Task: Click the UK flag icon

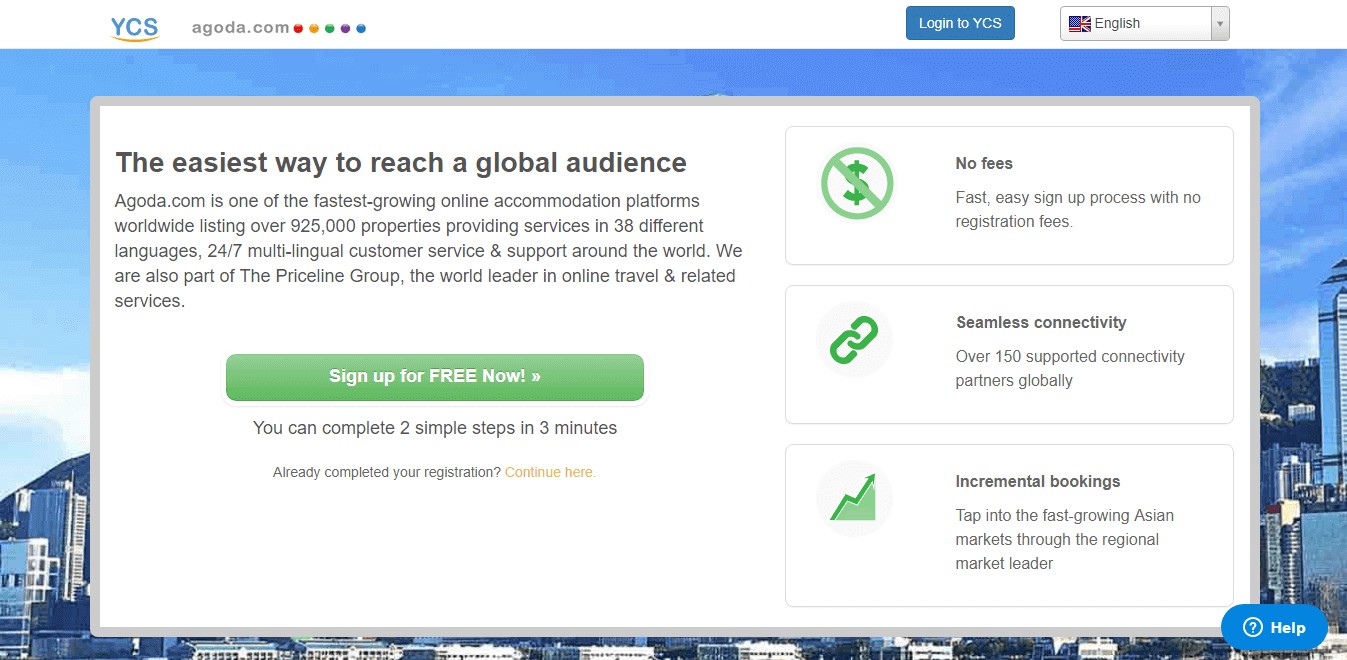Action: (1079, 24)
